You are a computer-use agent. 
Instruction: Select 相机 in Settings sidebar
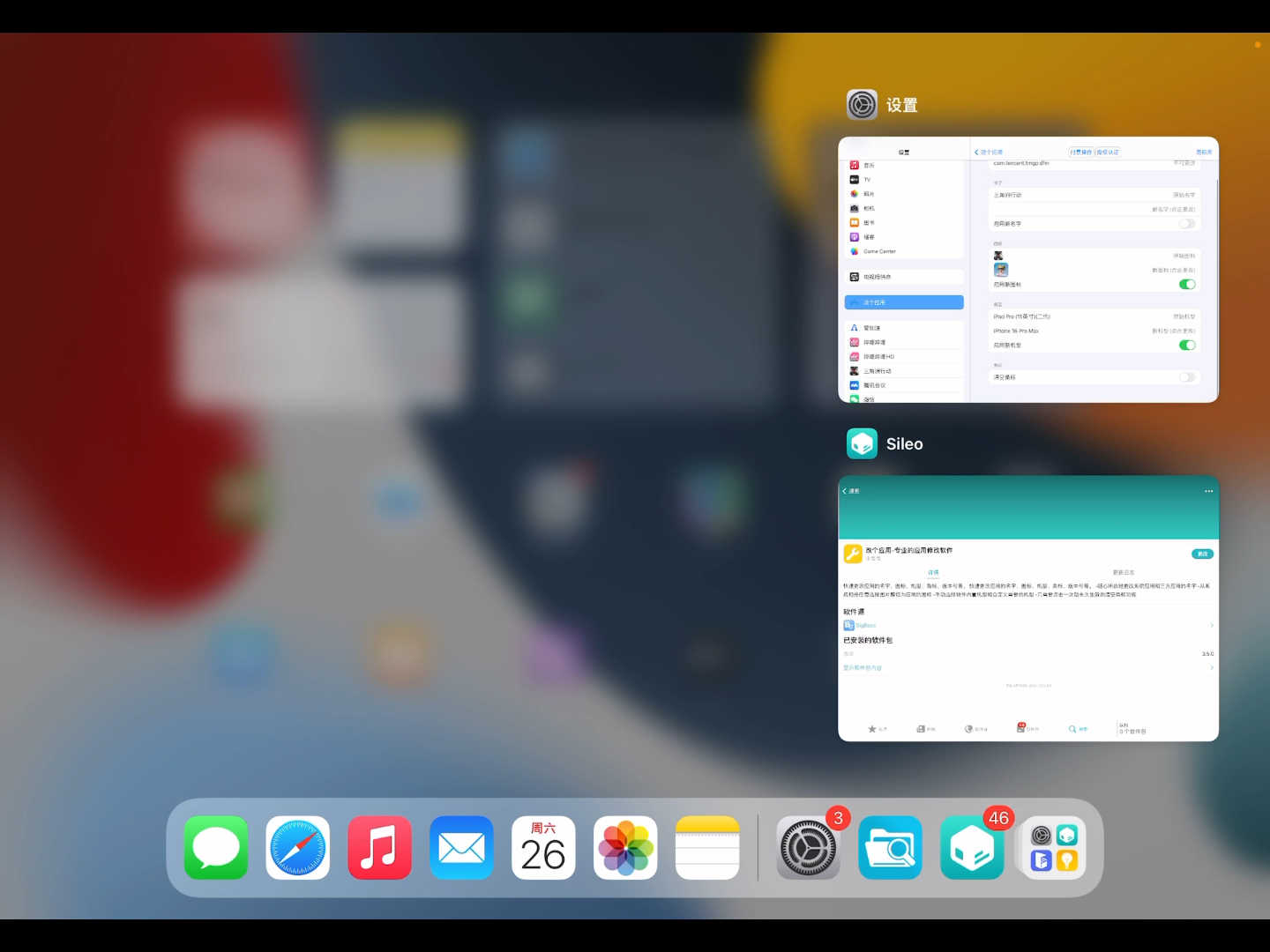click(x=904, y=209)
